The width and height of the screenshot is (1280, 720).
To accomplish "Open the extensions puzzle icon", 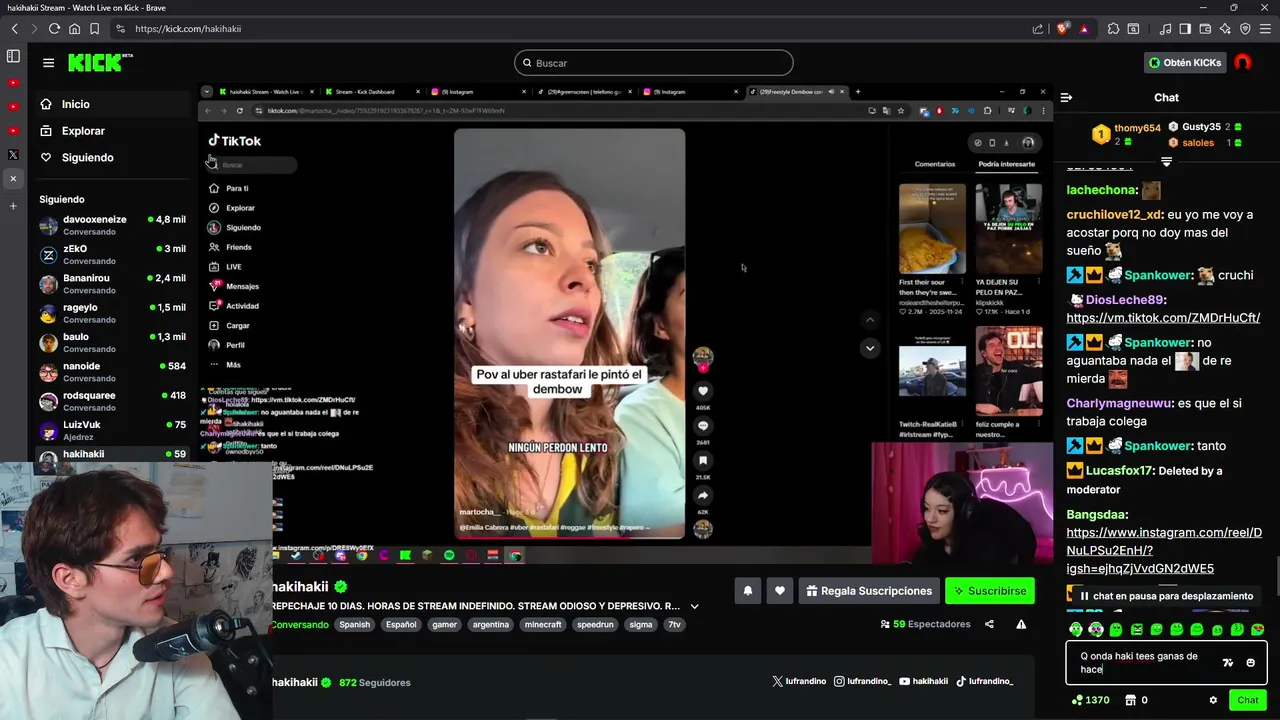I will pos(1112,29).
